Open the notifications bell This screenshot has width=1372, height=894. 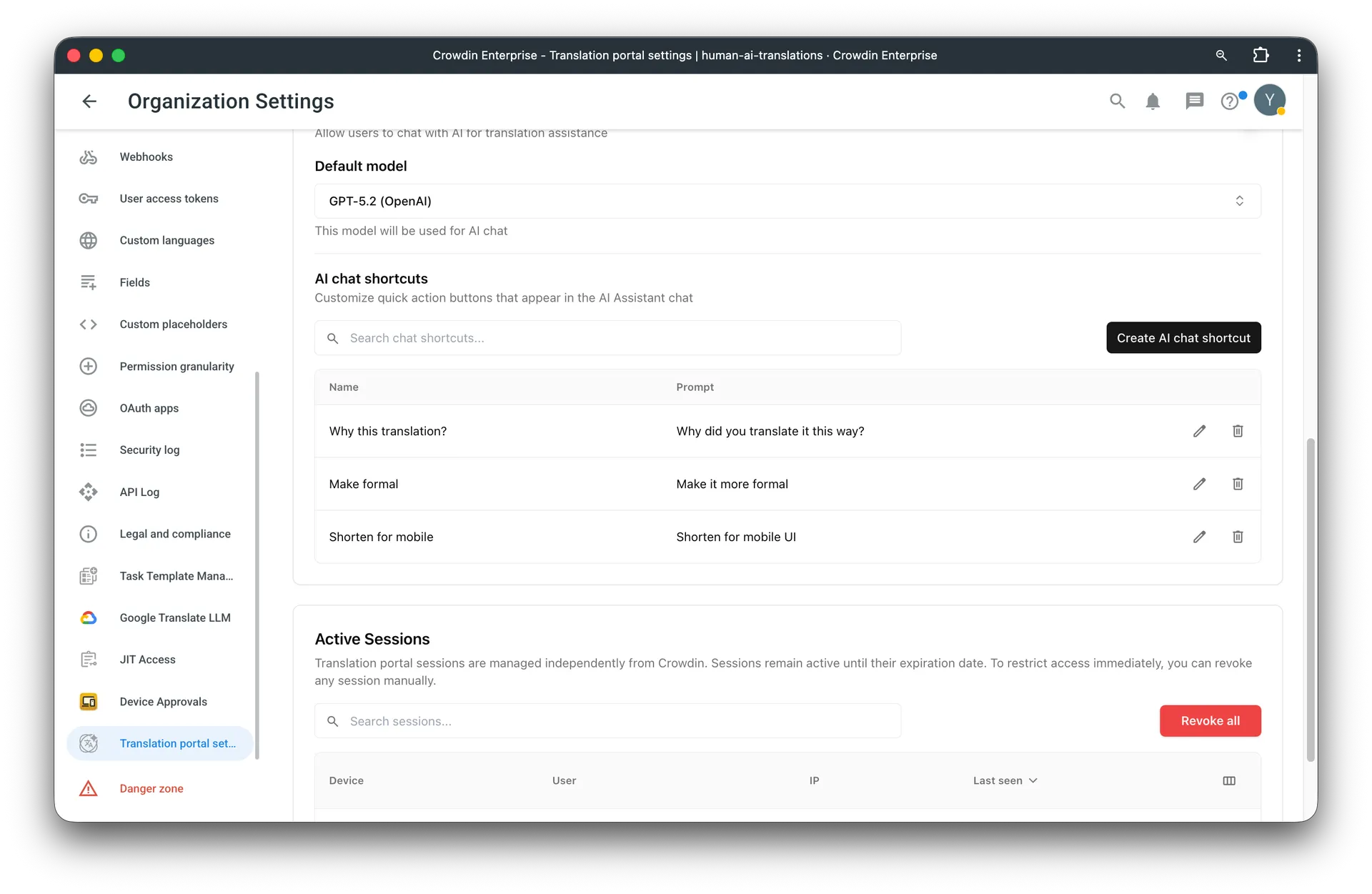(x=1153, y=101)
